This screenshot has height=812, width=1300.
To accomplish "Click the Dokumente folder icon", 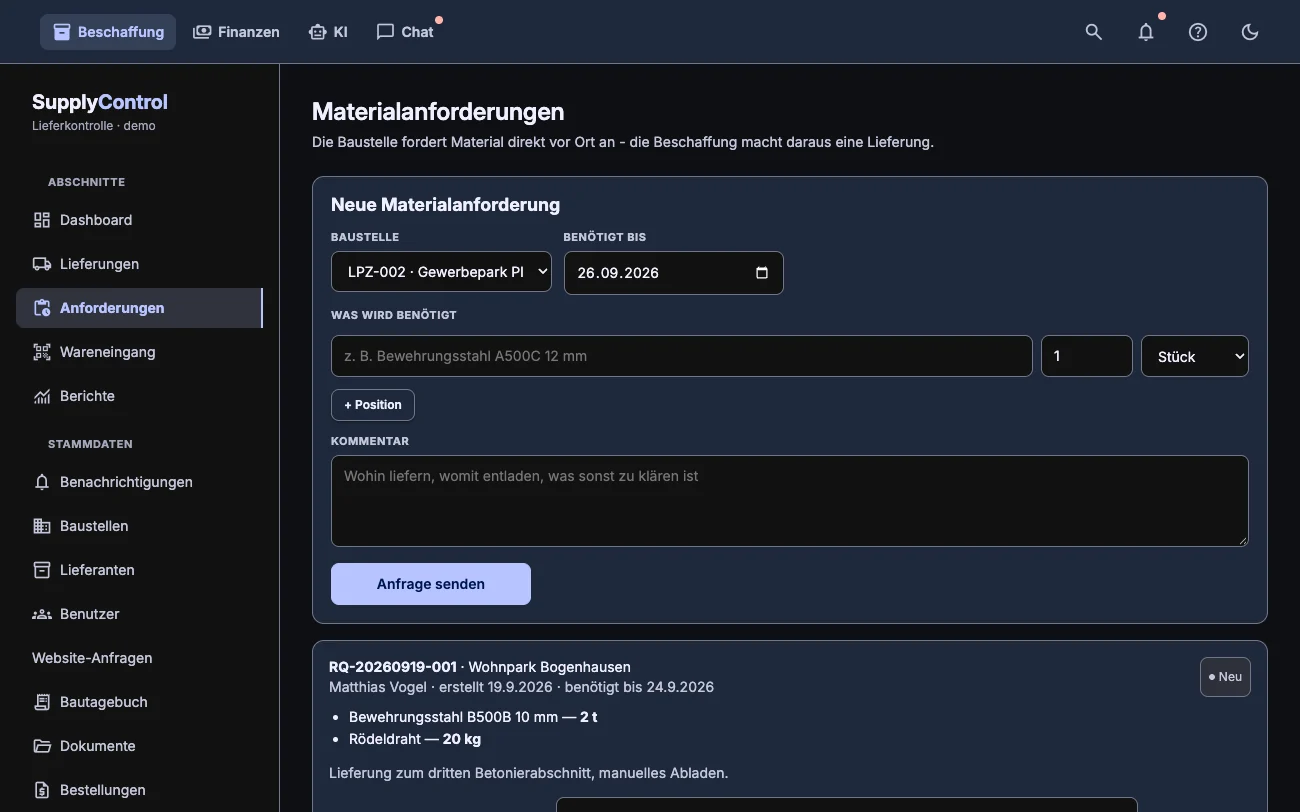I will 42,746.
